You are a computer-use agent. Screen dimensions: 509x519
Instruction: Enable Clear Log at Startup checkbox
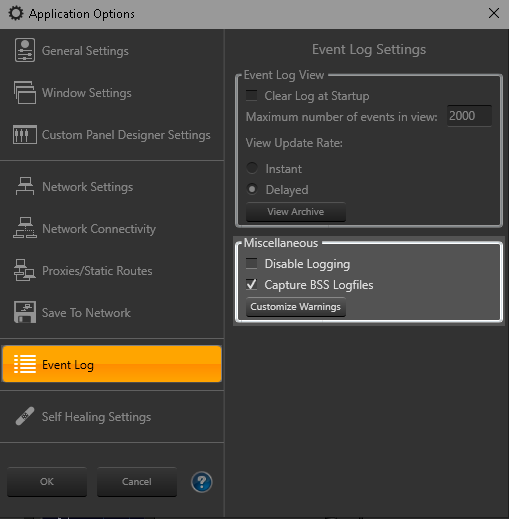pyautogui.click(x=252, y=95)
